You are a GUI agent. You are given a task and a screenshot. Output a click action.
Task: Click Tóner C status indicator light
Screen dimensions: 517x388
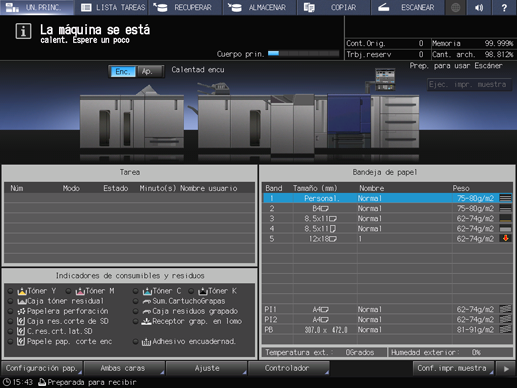coord(136,291)
